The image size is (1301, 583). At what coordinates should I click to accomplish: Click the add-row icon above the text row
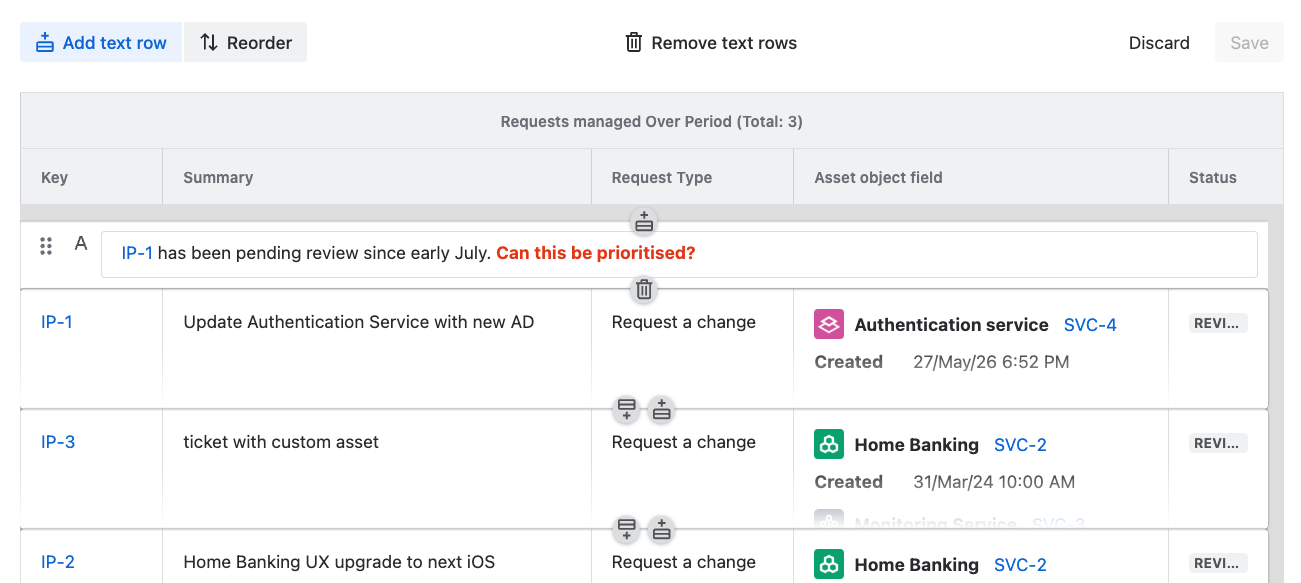coord(644,221)
